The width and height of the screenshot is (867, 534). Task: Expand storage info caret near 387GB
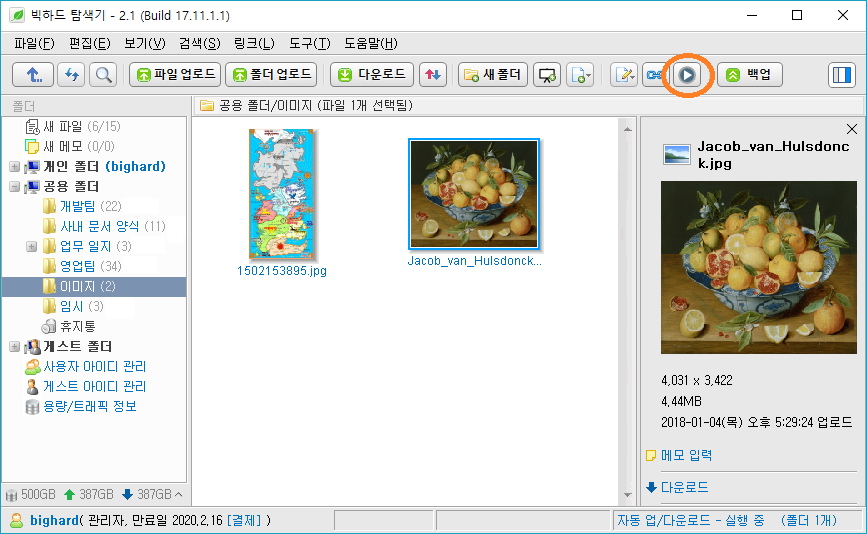pos(179,494)
